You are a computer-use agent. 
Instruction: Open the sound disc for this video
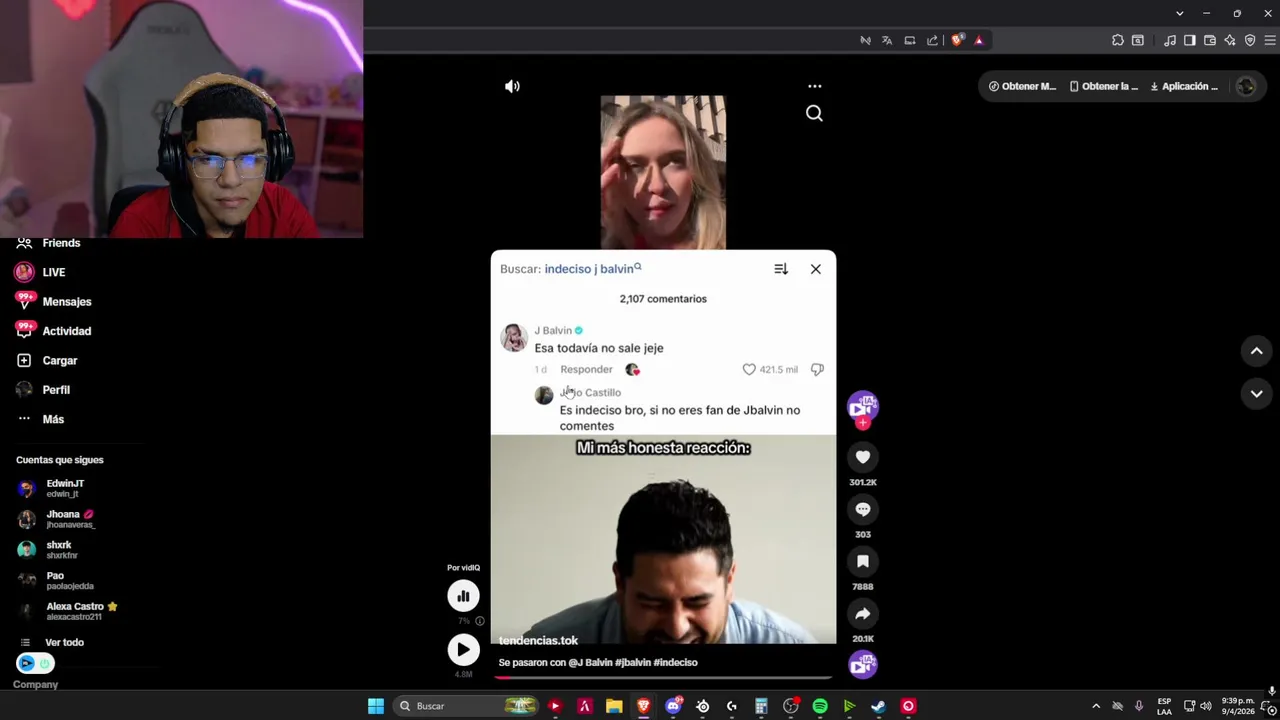point(863,665)
